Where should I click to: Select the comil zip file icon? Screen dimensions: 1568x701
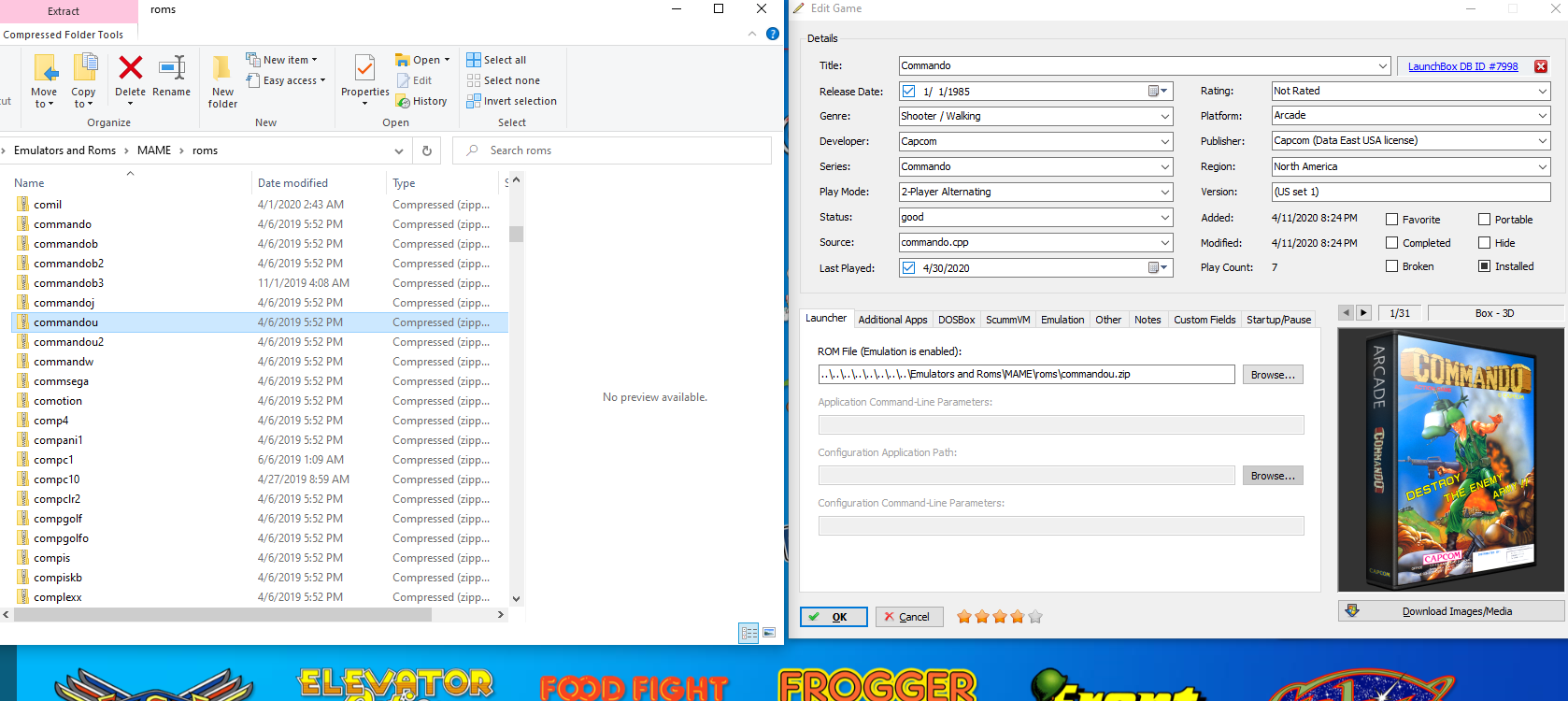[23, 205]
